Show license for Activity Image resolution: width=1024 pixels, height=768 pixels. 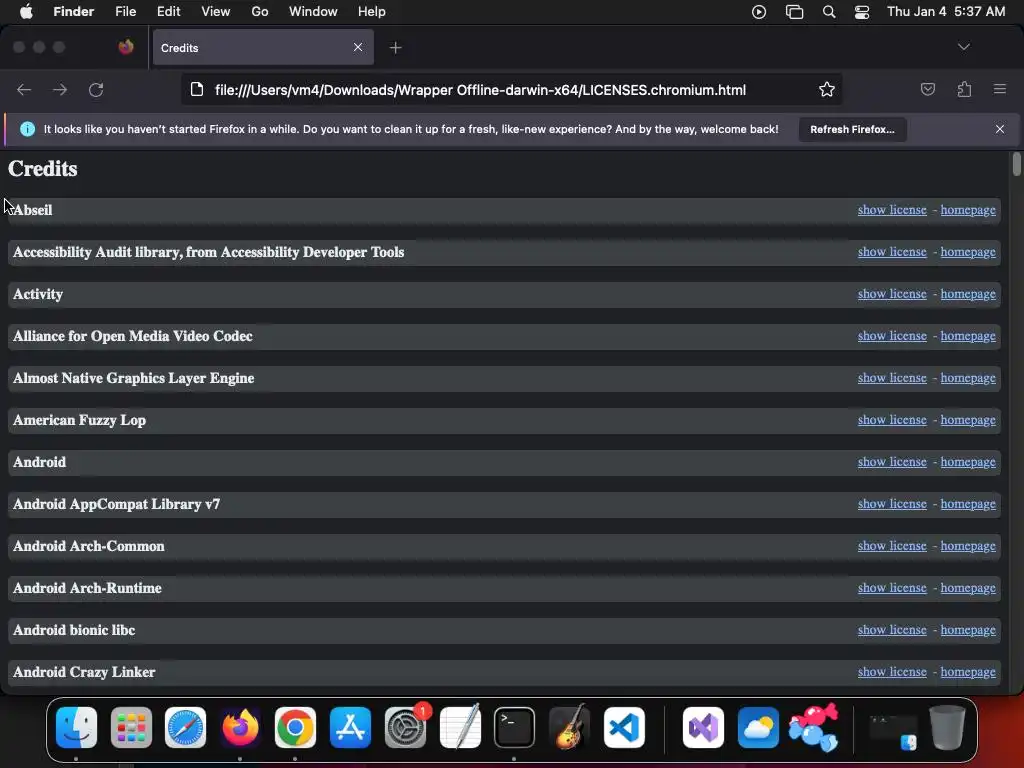pos(892,294)
